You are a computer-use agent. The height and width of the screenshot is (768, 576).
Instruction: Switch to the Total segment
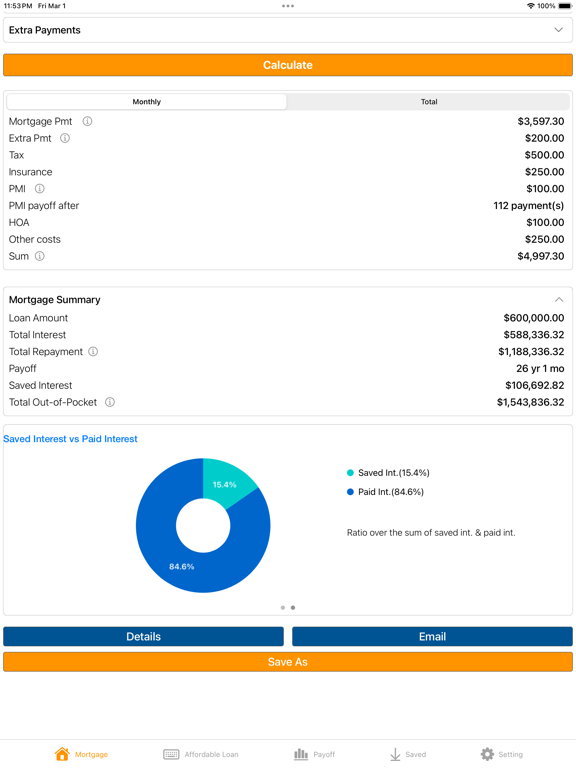click(429, 102)
